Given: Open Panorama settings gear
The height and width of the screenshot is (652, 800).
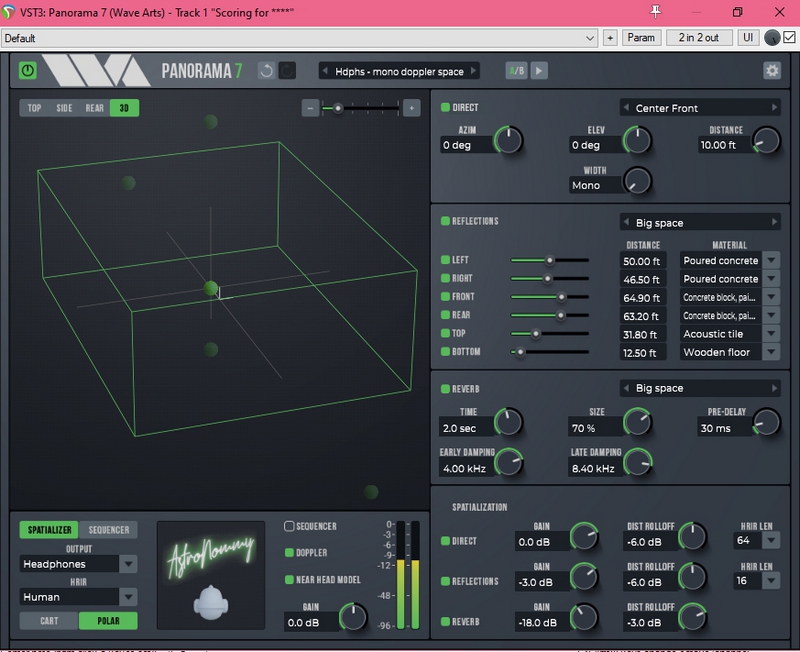Looking at the screenshot, I should [771, 71].
